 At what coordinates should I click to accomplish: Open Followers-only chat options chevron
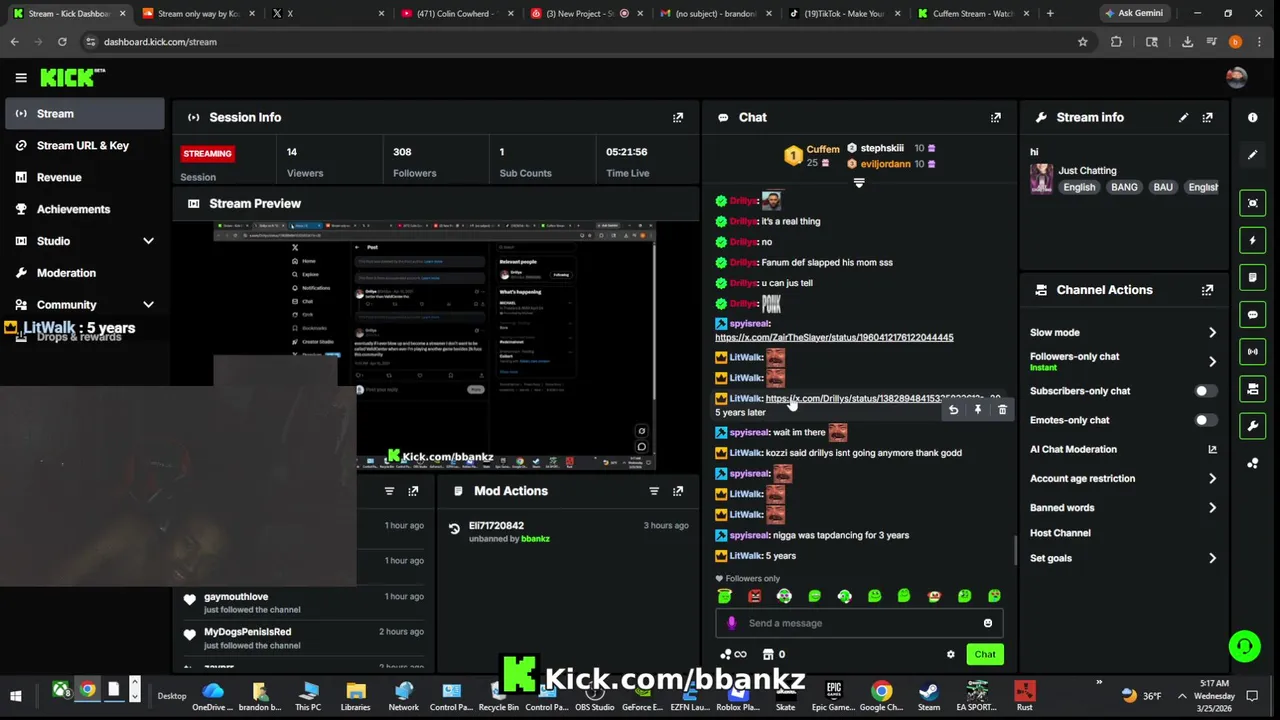pos(1212,361)
